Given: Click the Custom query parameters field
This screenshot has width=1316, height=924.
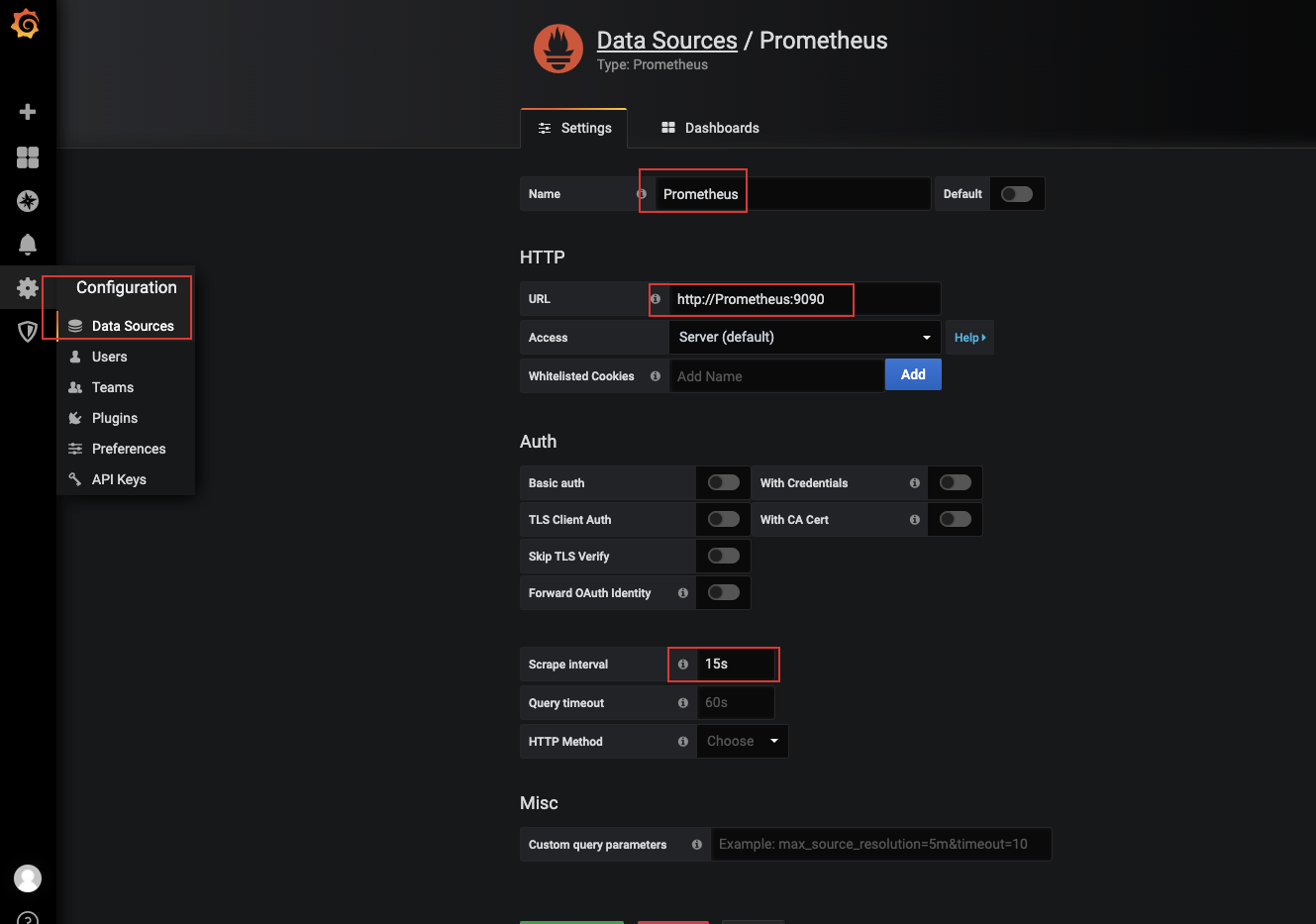Looking at the screenshot, I should point(881,844).
